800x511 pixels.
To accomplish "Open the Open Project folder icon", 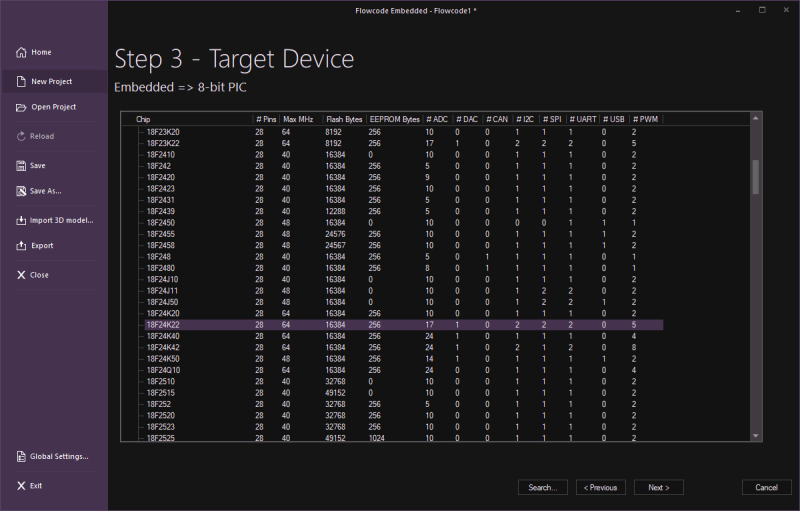I will (21, 107).
